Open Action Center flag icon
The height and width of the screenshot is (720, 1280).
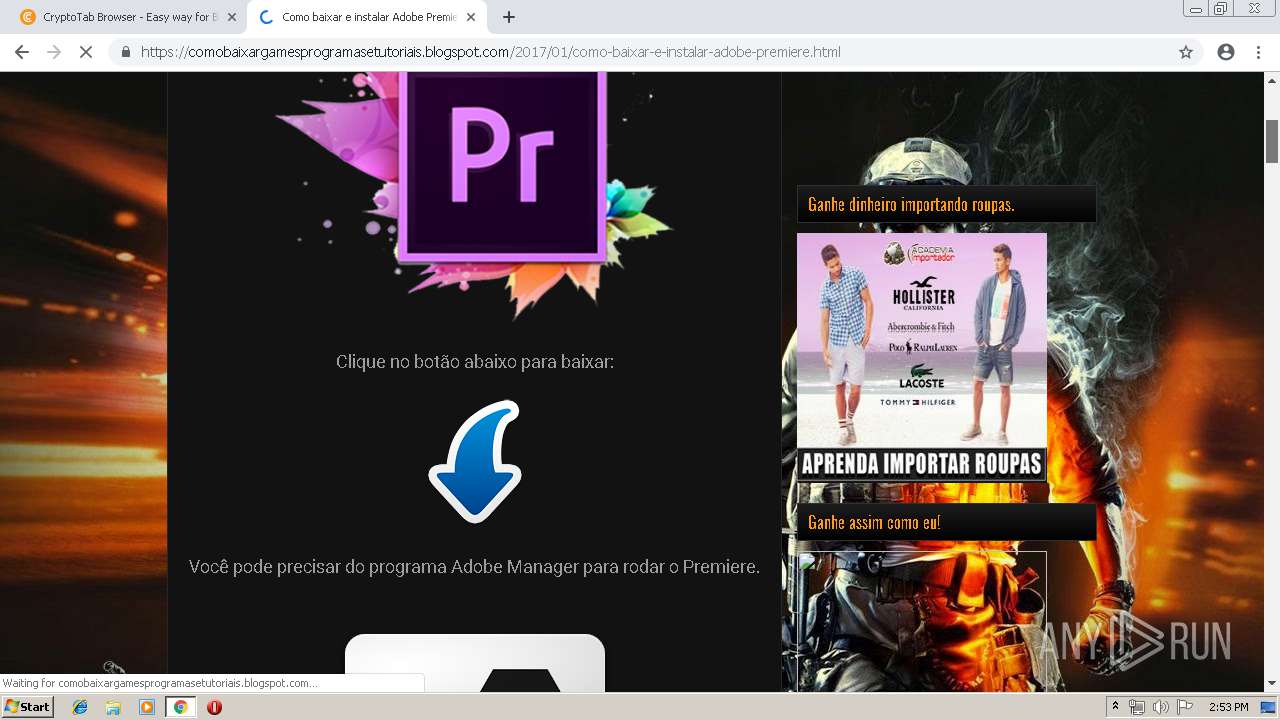(x=1185, y=707)
